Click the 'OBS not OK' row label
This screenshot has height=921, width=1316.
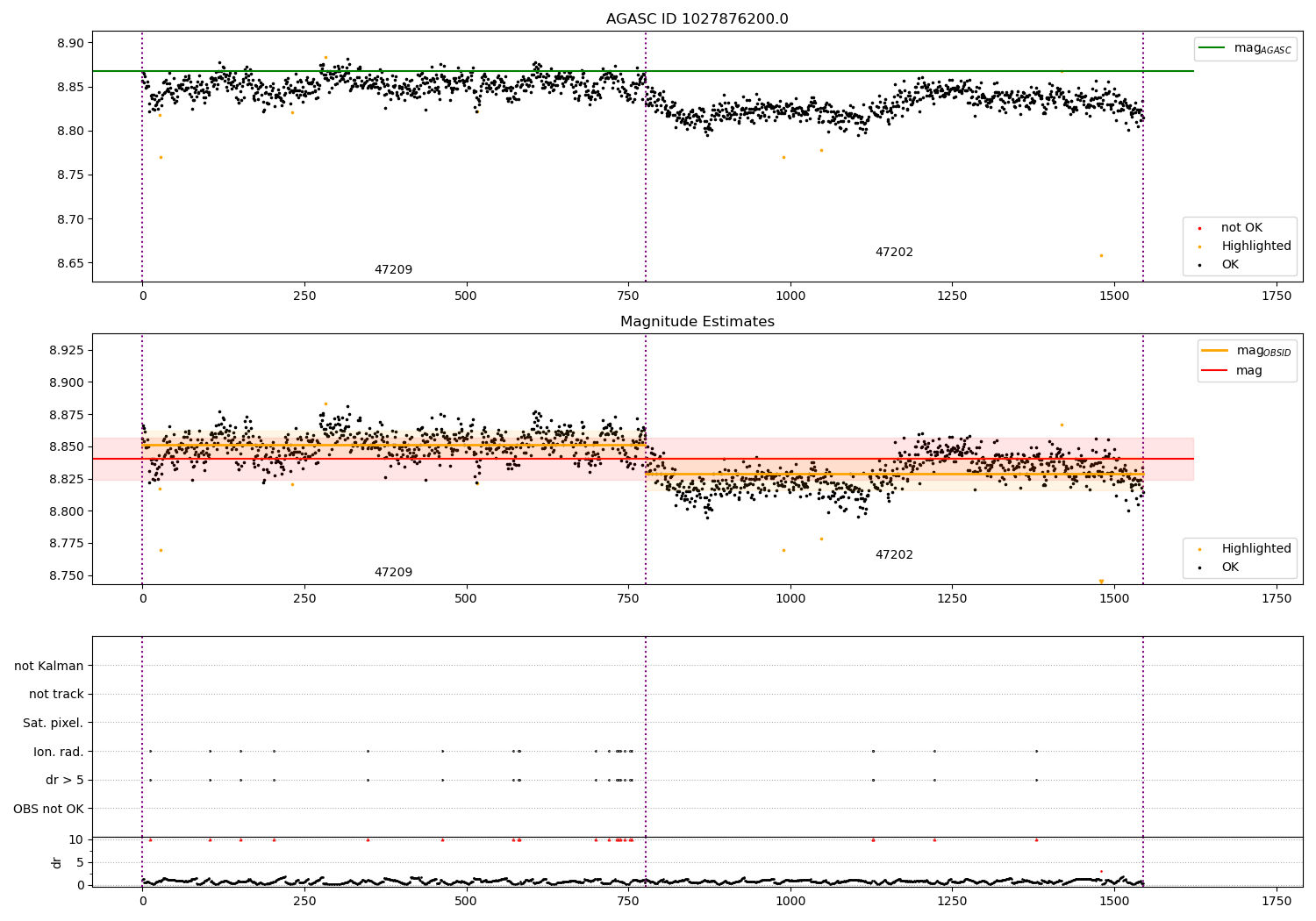49,809
